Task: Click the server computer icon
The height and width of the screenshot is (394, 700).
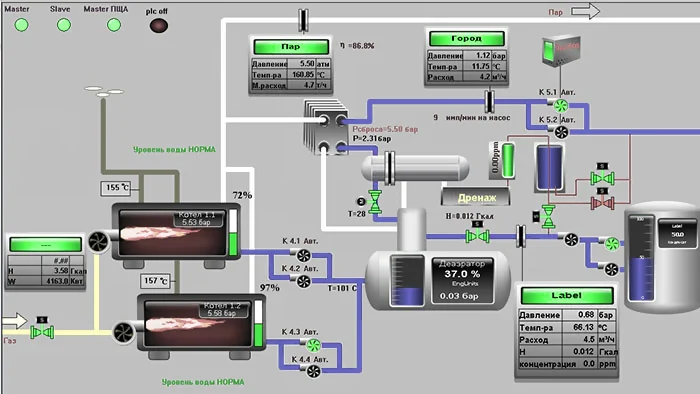Action: pos(561,51)
